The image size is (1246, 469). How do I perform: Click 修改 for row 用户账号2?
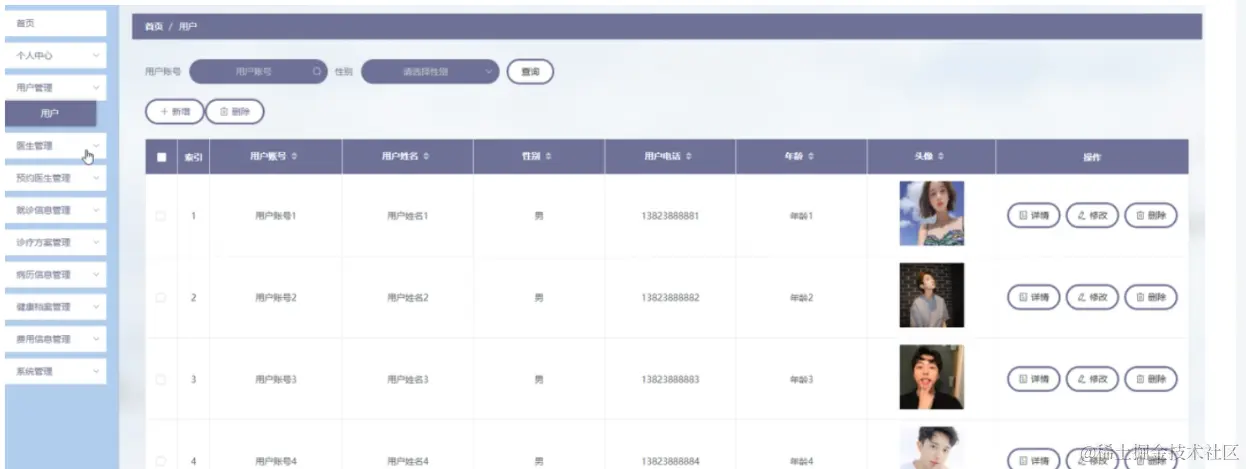(1092, 297)
